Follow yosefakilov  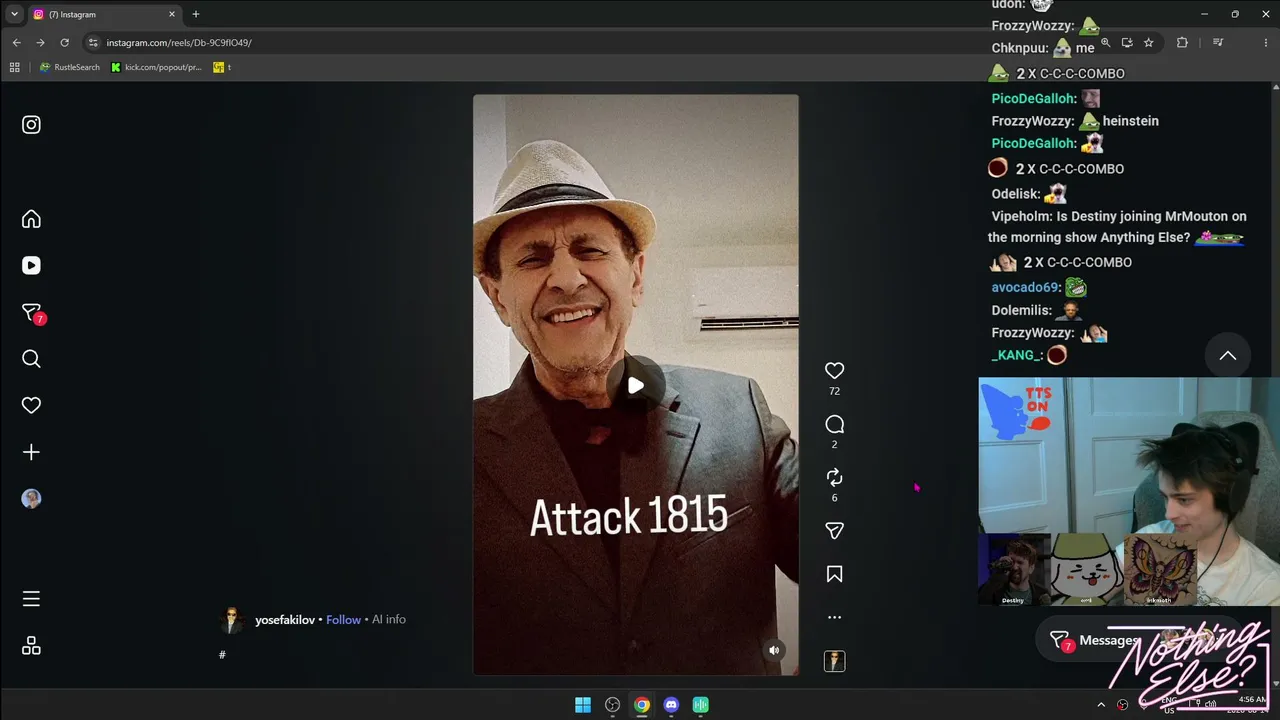[x=343, y=620]
